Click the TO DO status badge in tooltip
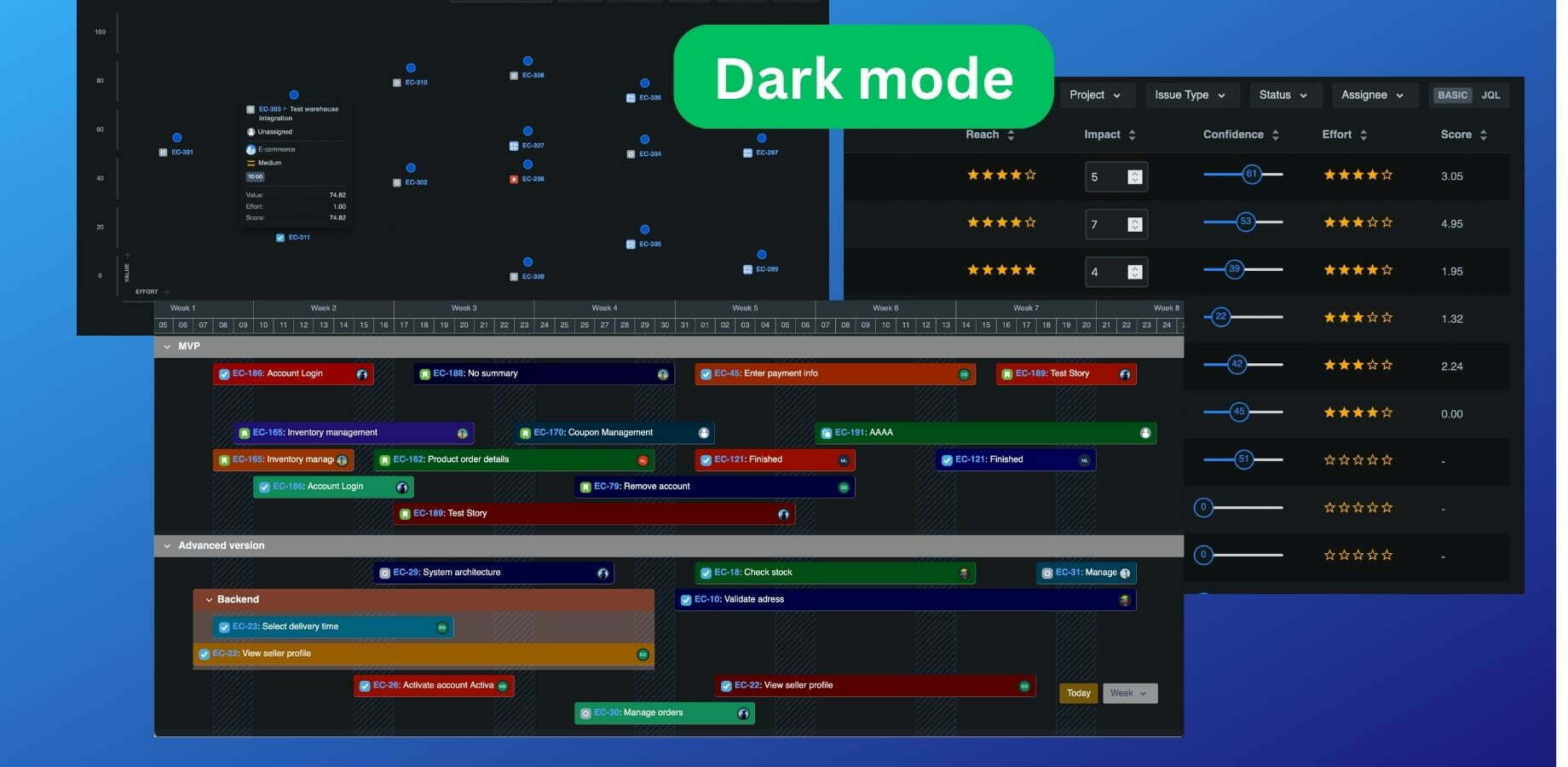This screenshot has height=767, width=1568. [x=255, y=177]
